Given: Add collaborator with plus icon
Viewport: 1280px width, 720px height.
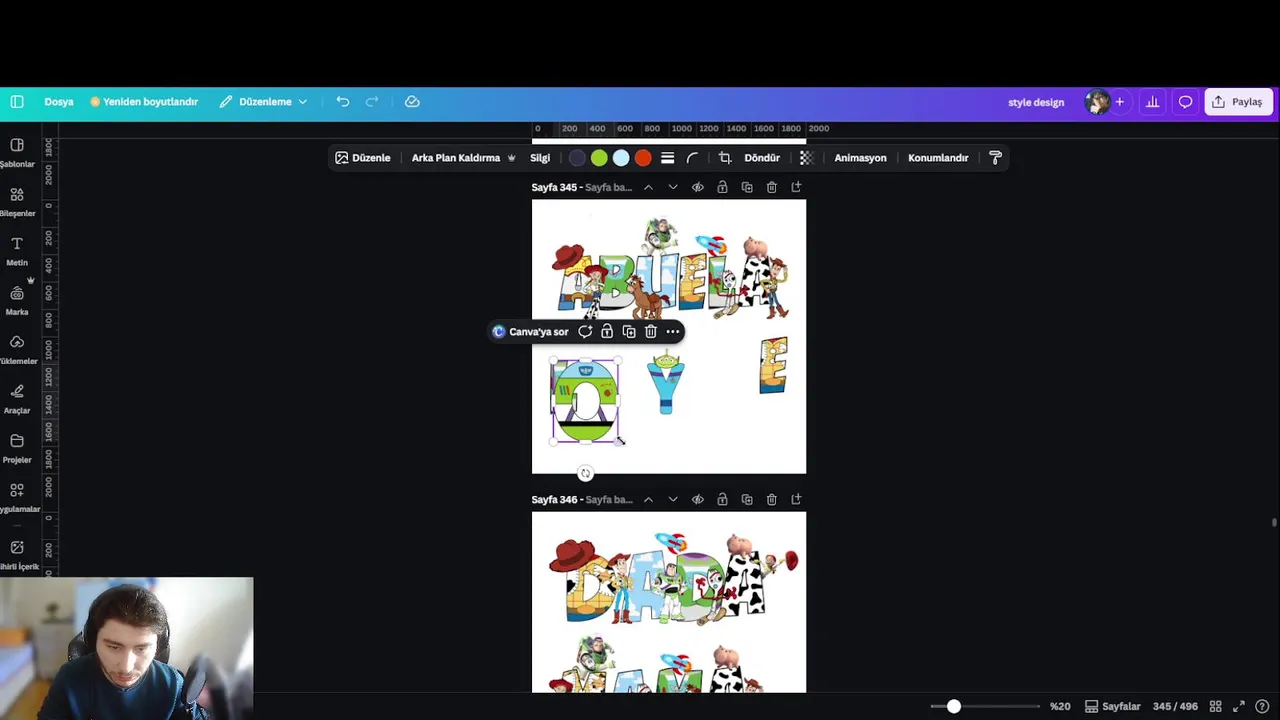Looking at the screenshot, I should [x=1120, y=102].
